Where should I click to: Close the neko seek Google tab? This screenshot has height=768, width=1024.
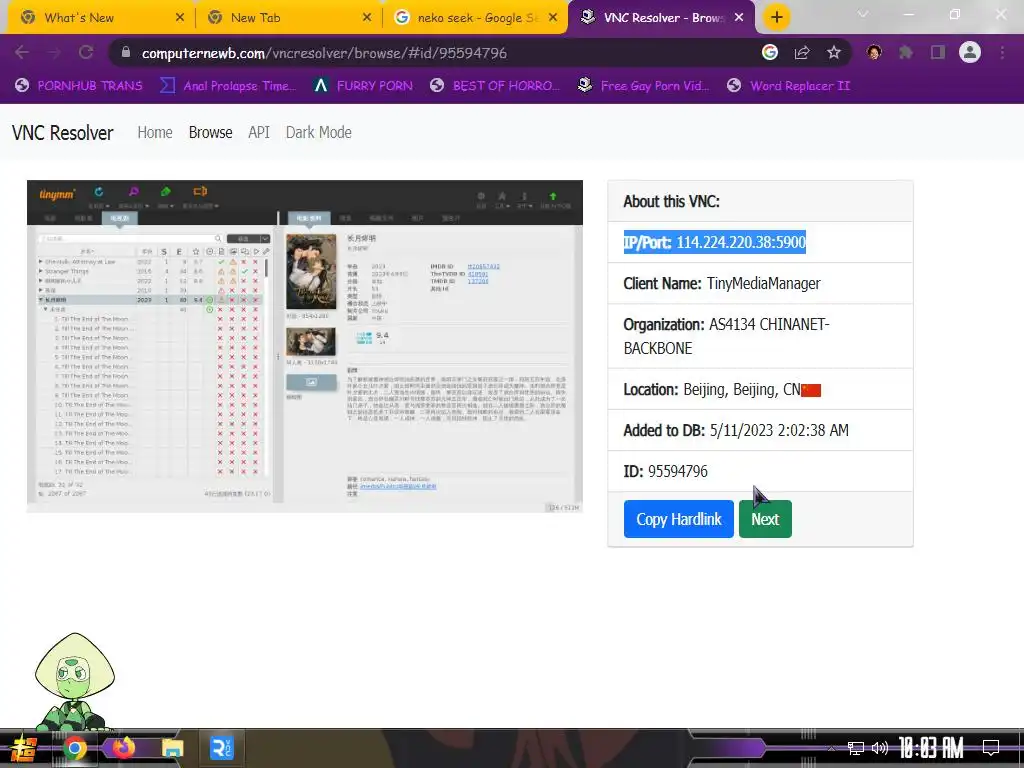click(553, 18)
